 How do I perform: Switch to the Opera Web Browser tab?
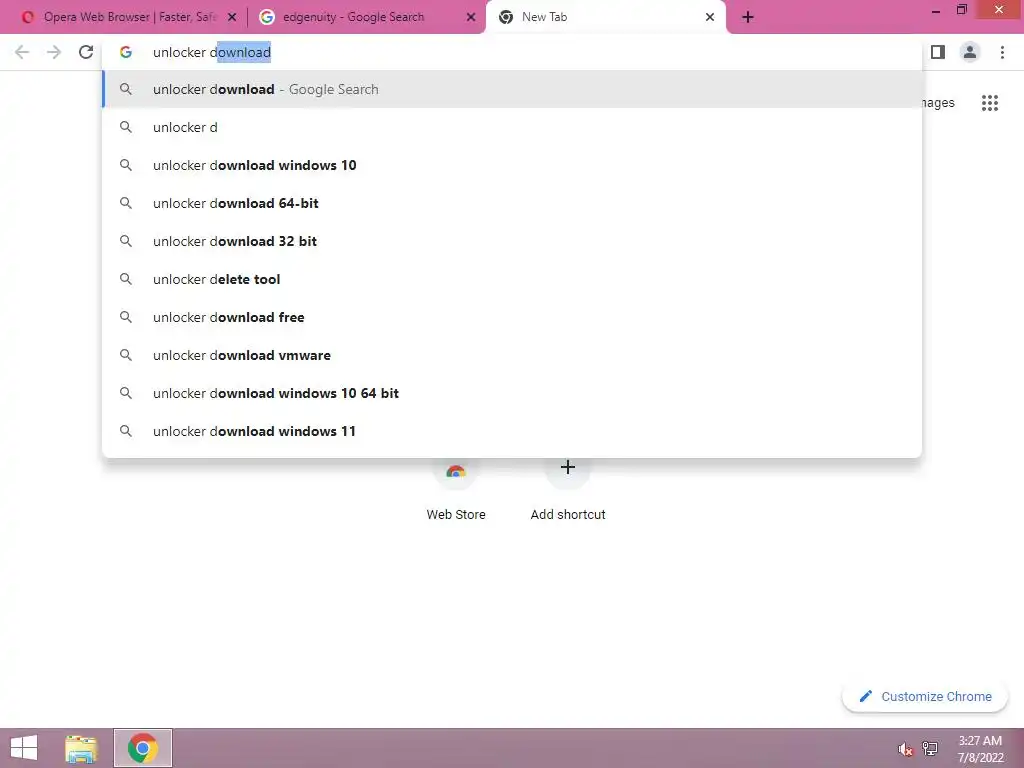[128, 17]
